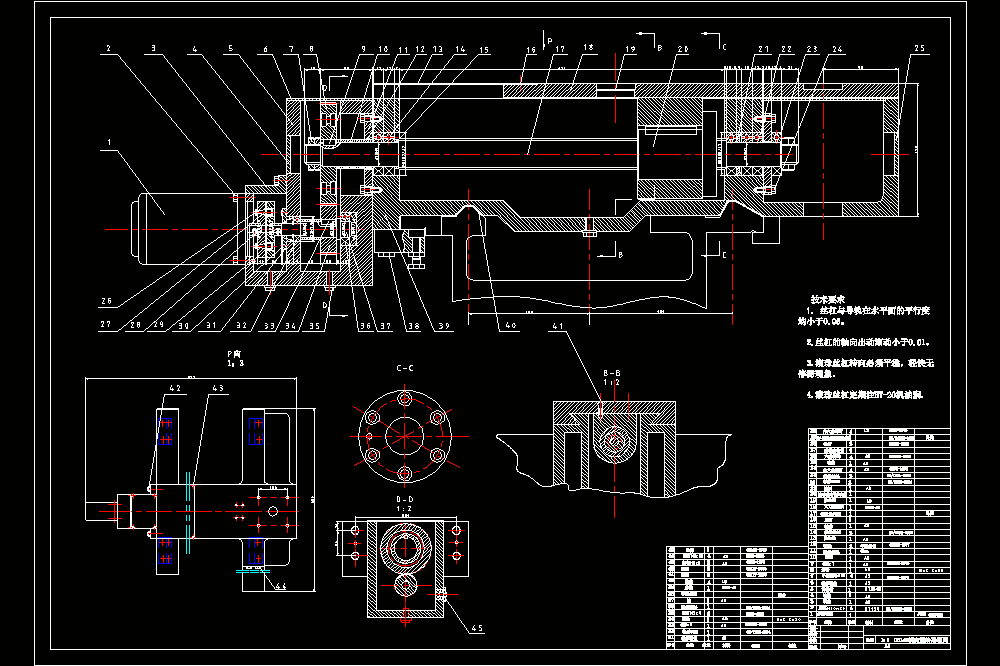The image size is (1000, 666).
Task: Pick part callout label 18
Action: (x=589, y=47)
